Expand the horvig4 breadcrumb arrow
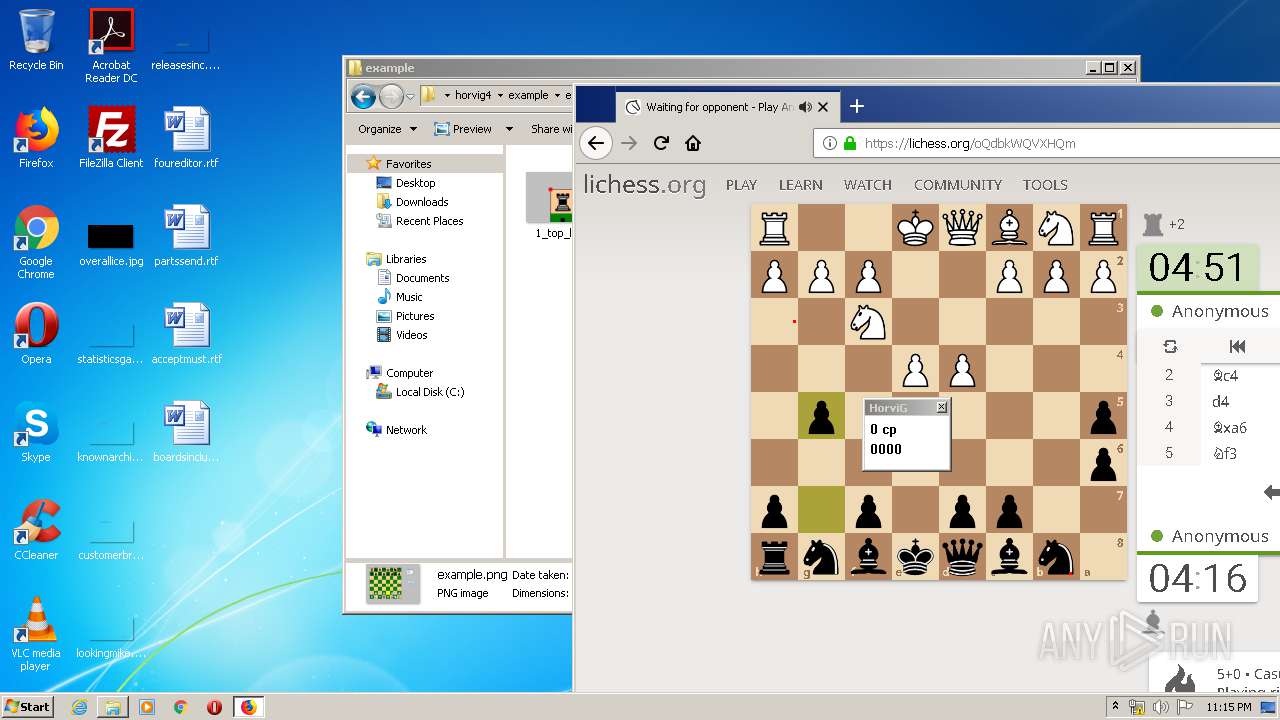The width and height of the screenshot is (1280, 720). 500,95
